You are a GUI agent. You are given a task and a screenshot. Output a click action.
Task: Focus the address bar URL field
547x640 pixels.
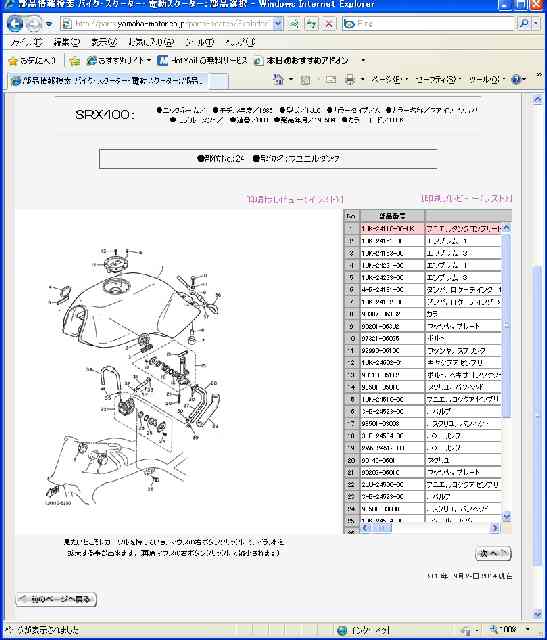pos(167,24)
